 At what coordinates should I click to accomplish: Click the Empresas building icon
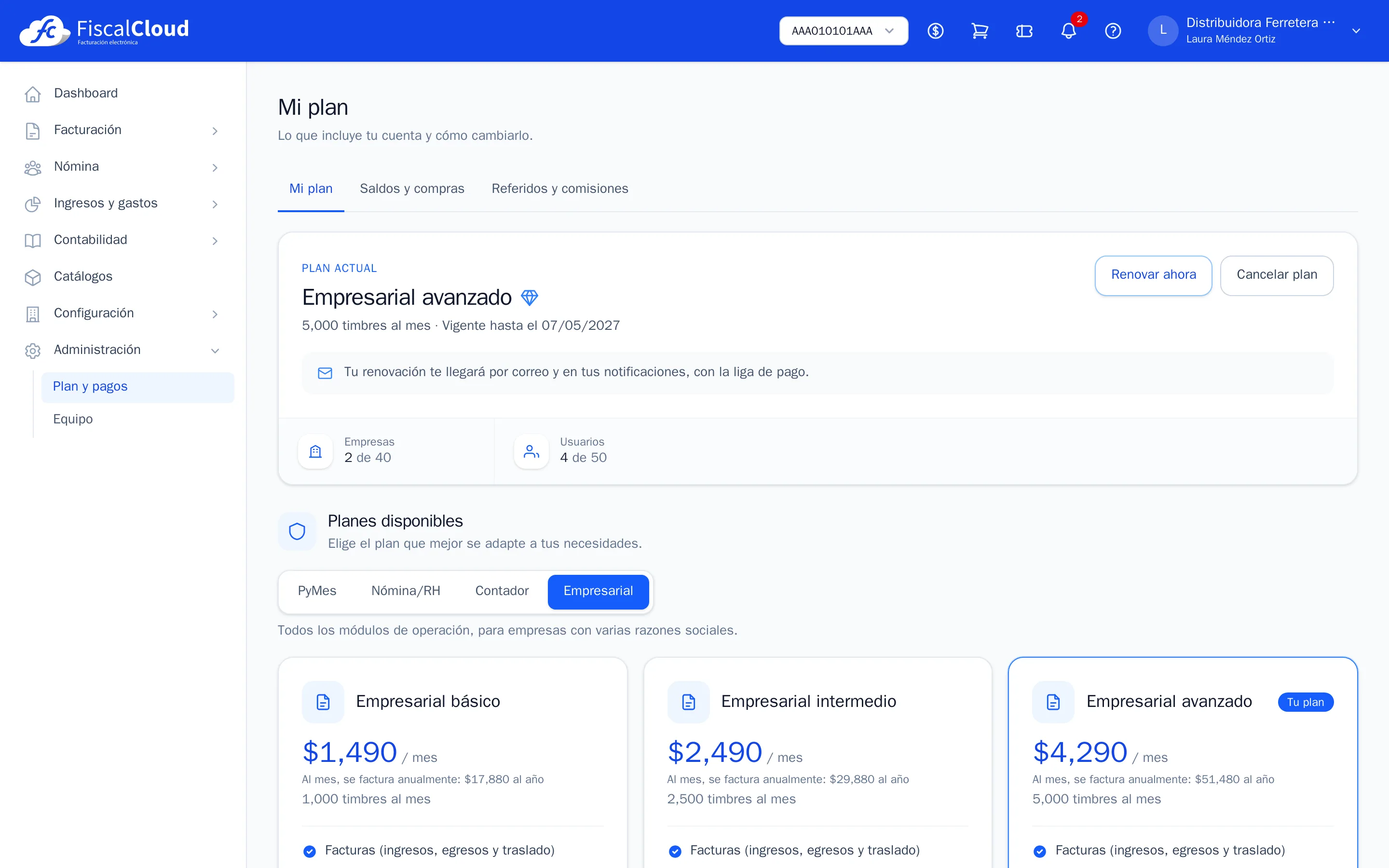[315, 451]
